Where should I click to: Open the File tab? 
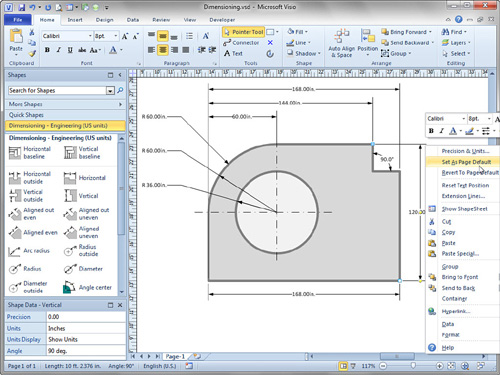point(18,20)
